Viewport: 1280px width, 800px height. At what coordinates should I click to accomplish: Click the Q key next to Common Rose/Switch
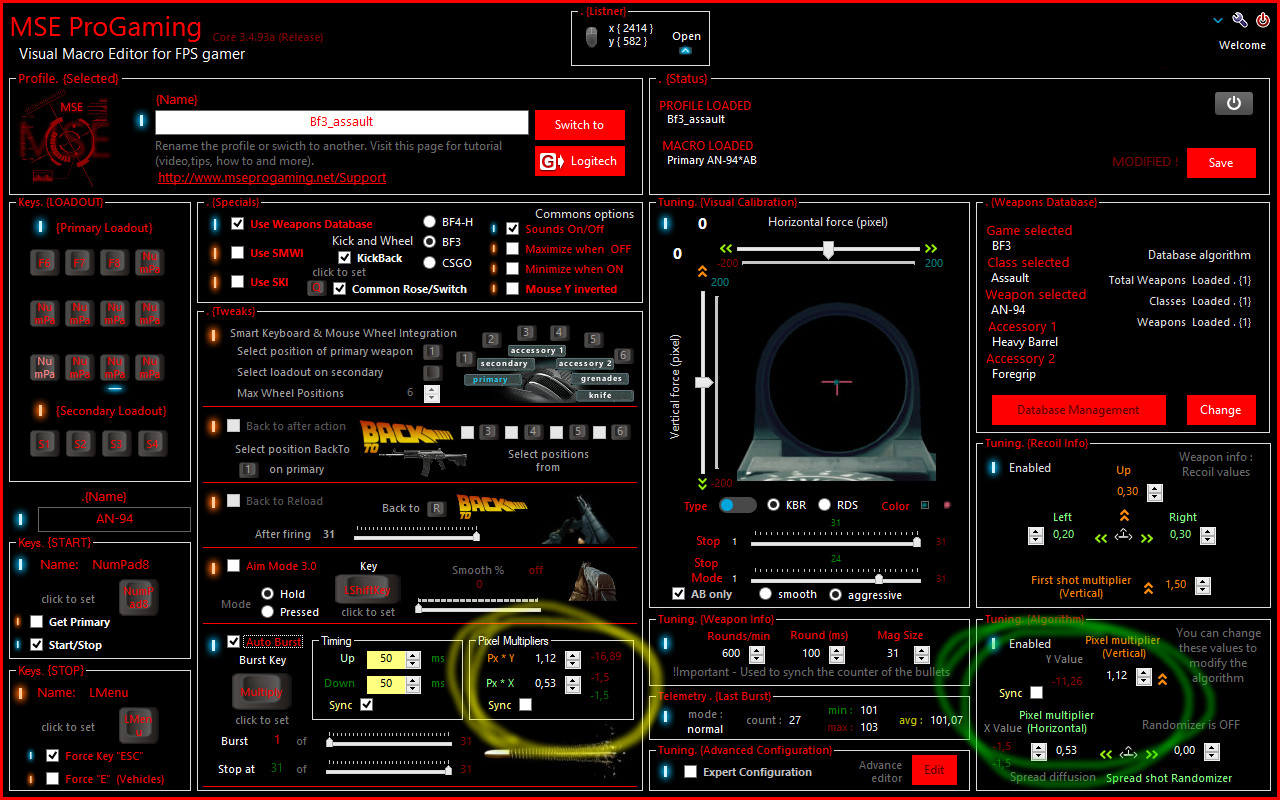point(316,288)
